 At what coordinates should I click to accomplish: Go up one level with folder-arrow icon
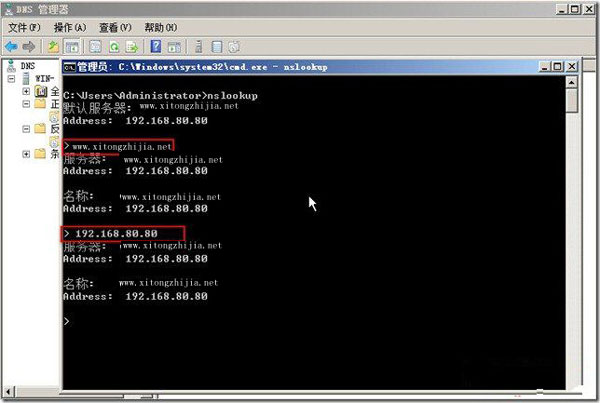53,47
